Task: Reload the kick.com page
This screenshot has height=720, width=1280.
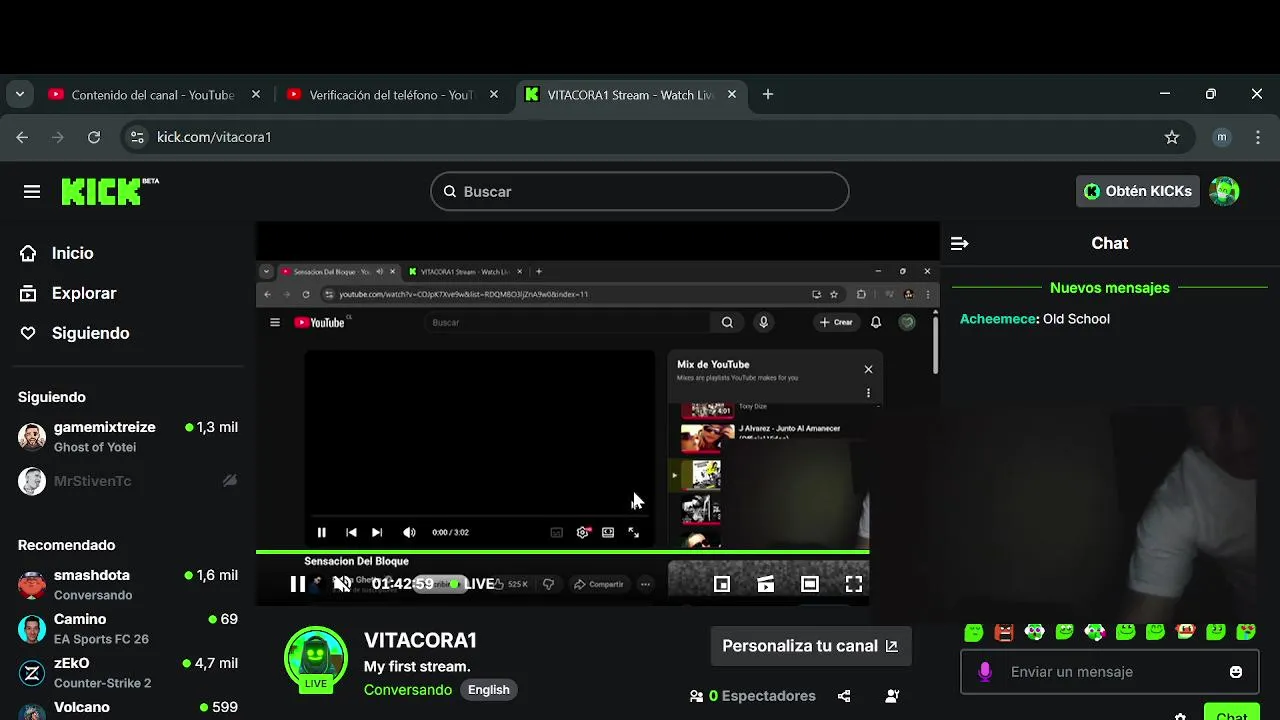Action: 94,137
